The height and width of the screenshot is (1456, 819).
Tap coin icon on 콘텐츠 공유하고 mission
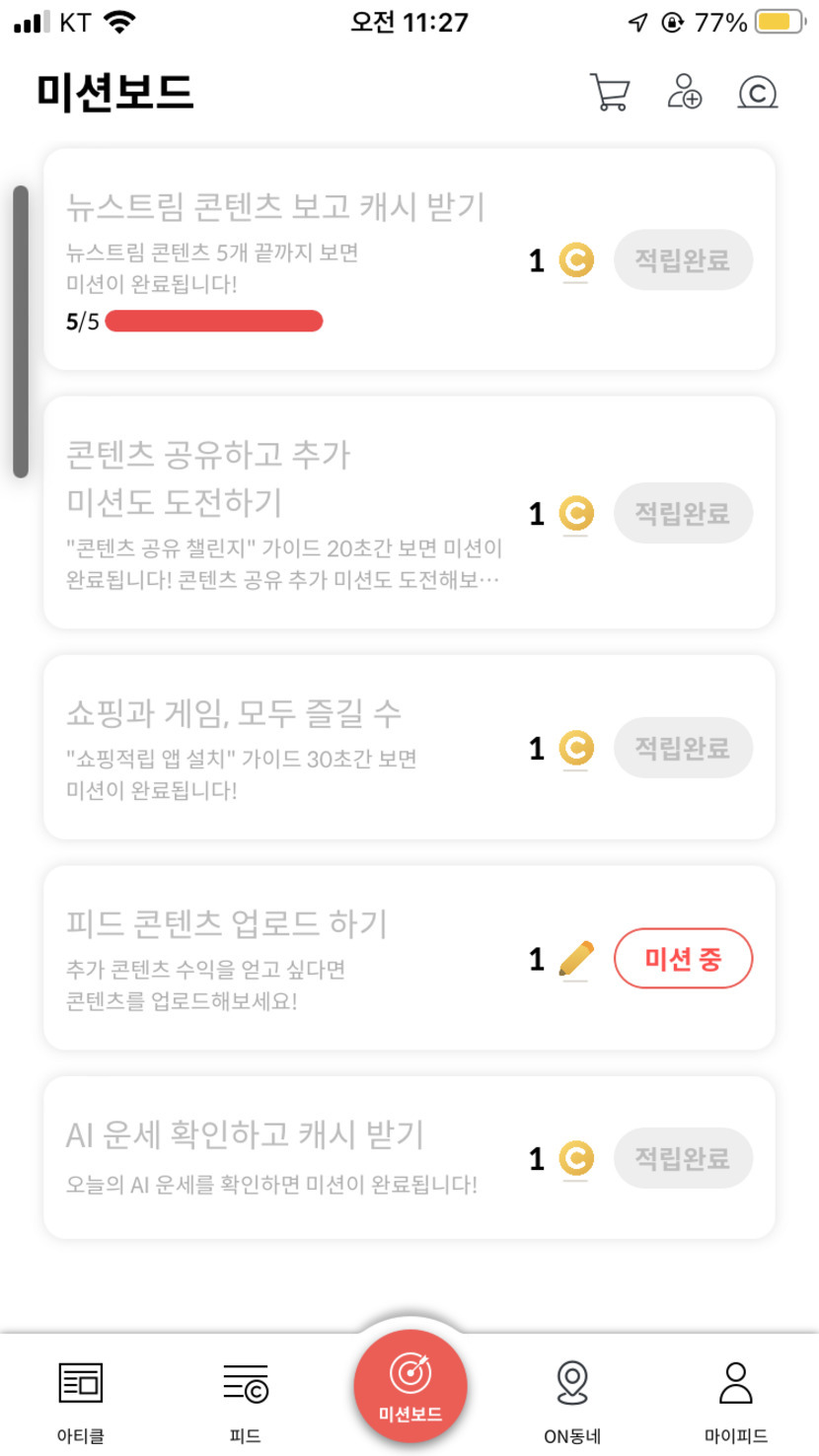(x=576, y=514)
